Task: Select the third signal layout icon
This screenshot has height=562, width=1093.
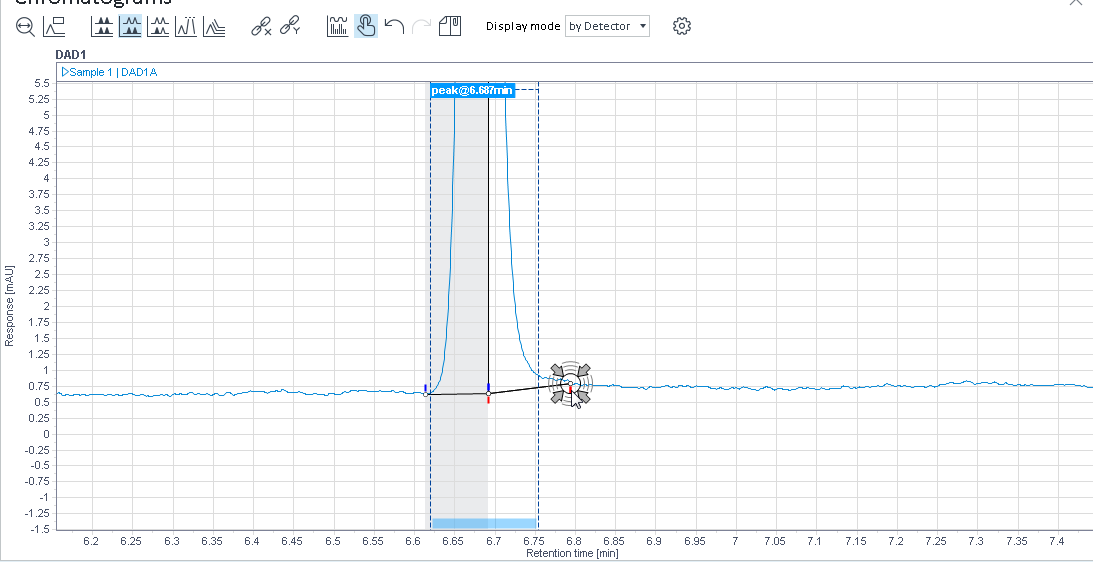Action: pyautogui.click(x=158, y=27)
